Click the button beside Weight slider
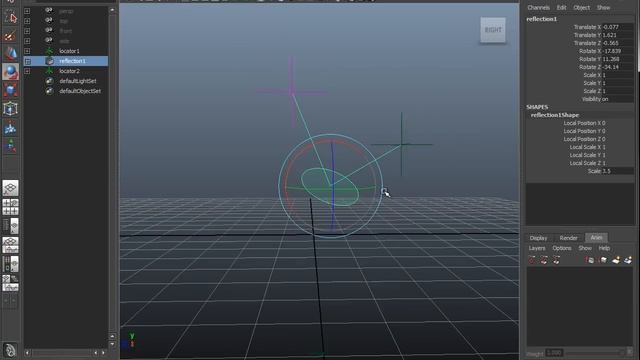Screen dimensions: 640x360 tap(630, 352)
